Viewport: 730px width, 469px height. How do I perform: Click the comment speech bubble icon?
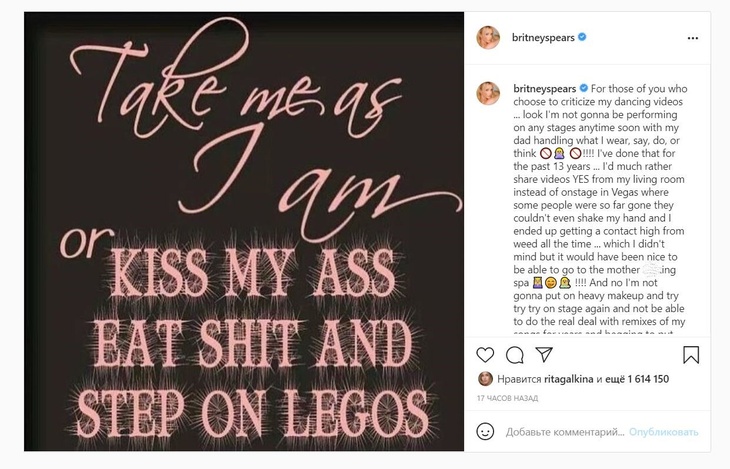click(x=515, y=354)
